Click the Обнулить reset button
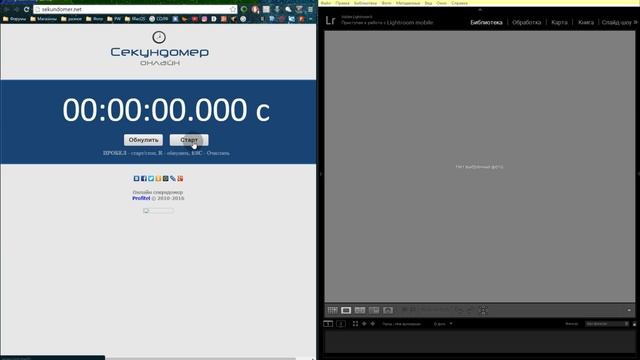Screen dimensions: 640x360 (x=143, y=140)
